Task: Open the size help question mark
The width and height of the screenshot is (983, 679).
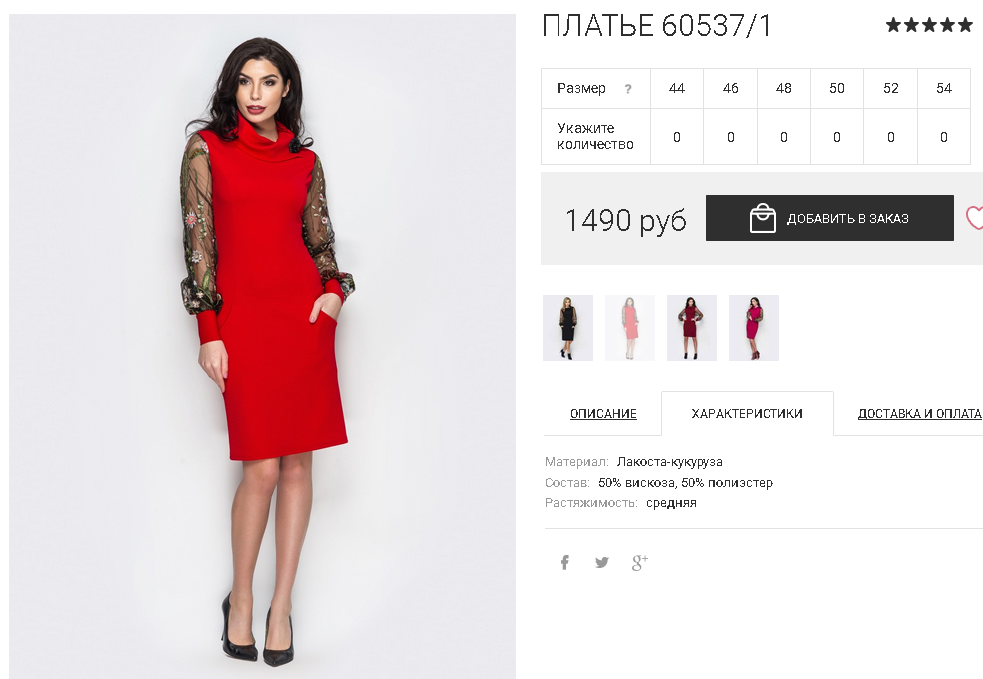Action: [x=628, y=89]
